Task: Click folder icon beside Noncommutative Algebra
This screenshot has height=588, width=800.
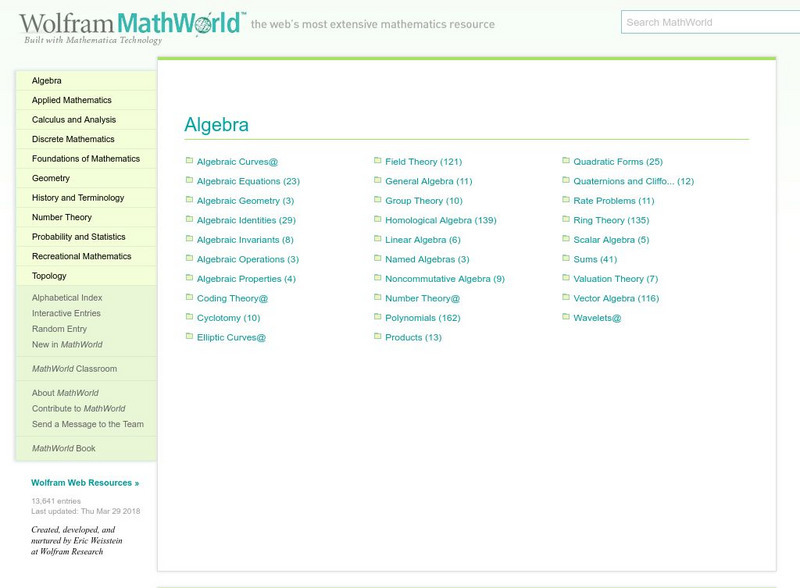Action: 378,278
